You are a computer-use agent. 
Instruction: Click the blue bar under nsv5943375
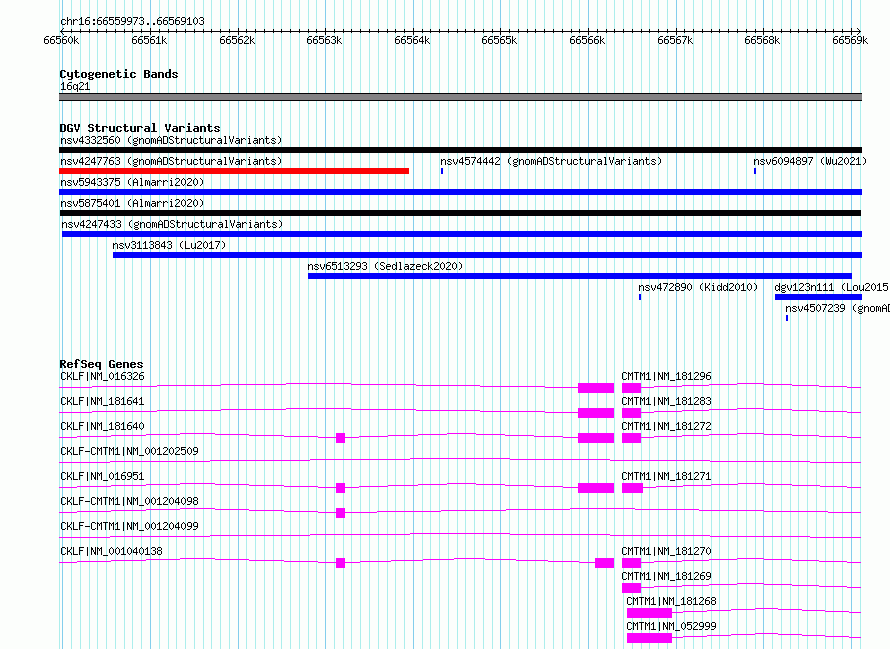coord(460,192)
